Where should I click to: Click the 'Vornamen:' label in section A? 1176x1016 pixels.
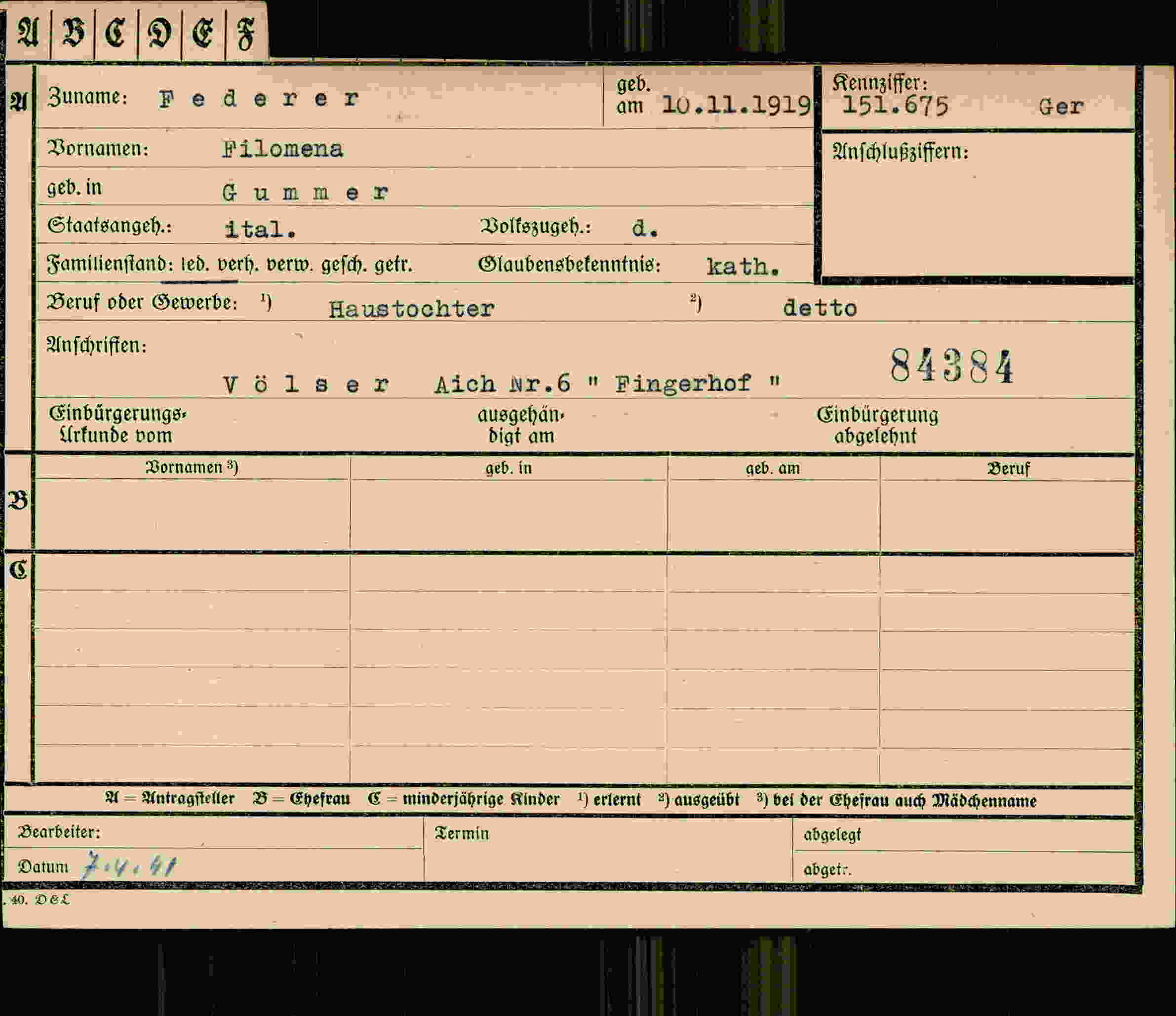click(x=98, y=148)
